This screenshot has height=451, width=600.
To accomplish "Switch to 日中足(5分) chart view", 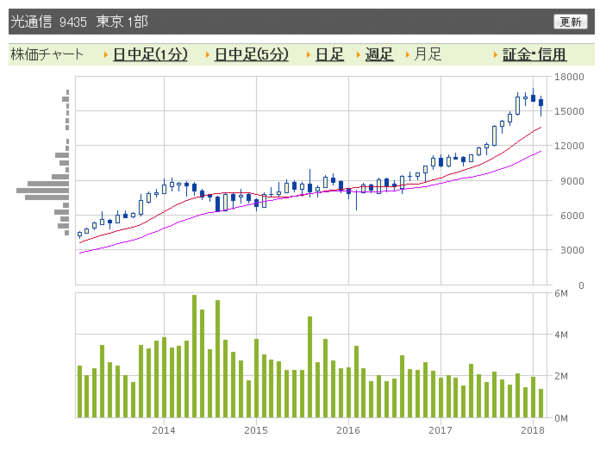I will pyautogui.click(x=253, y=54).
